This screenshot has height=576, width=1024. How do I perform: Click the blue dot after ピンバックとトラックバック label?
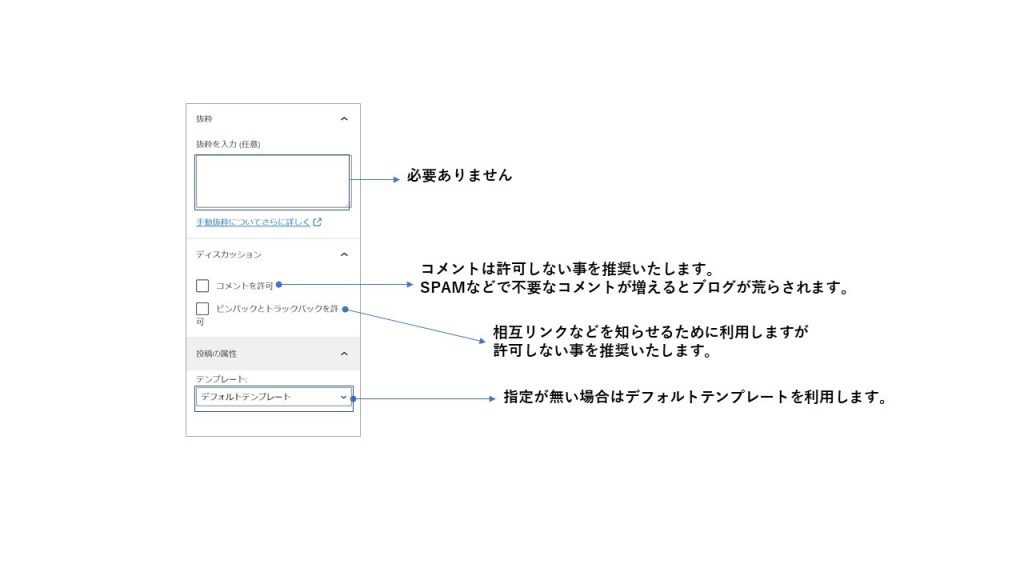click(x=345, y=309)
